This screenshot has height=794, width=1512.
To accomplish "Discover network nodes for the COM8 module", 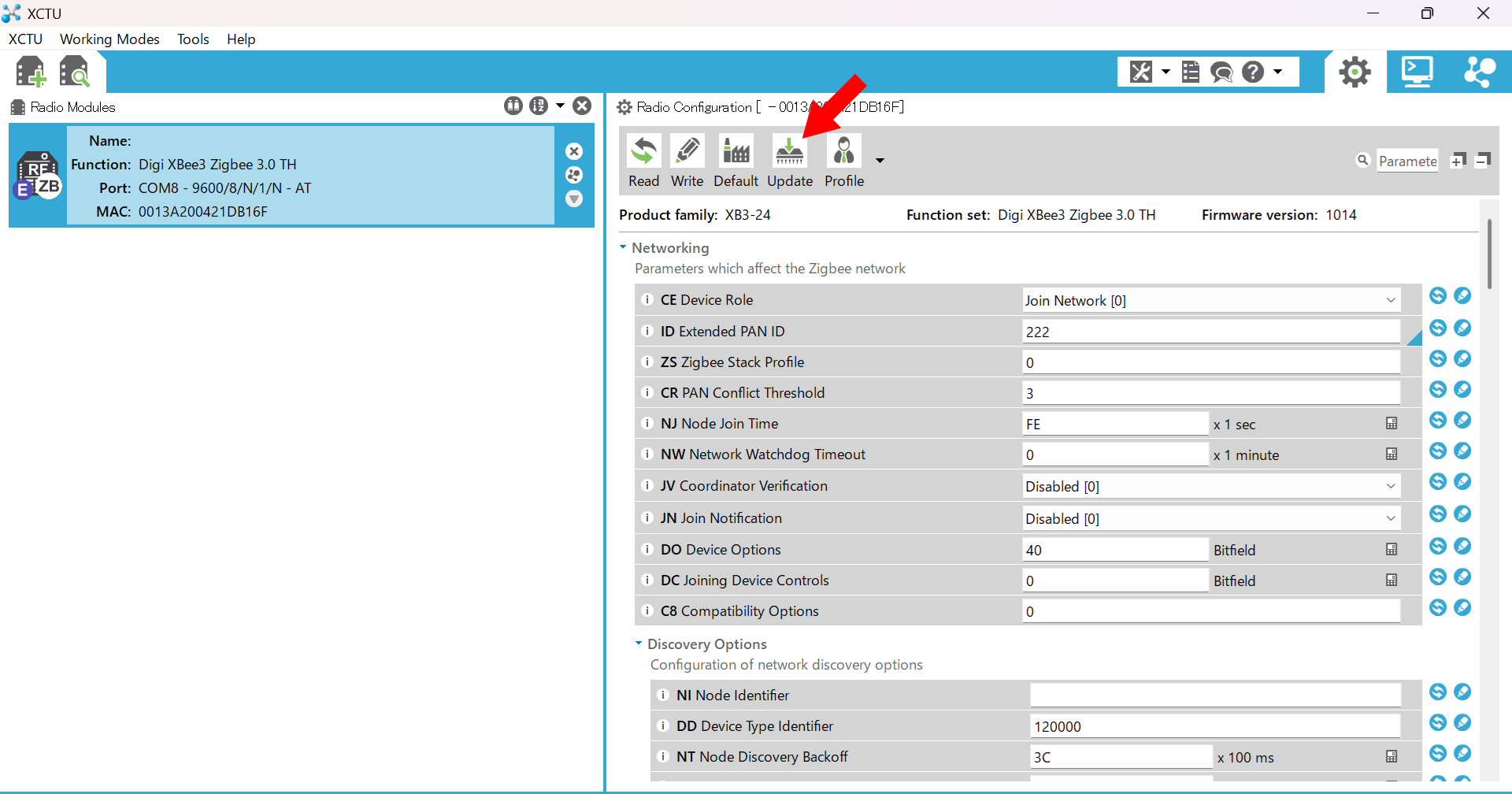I will [574, 175].
